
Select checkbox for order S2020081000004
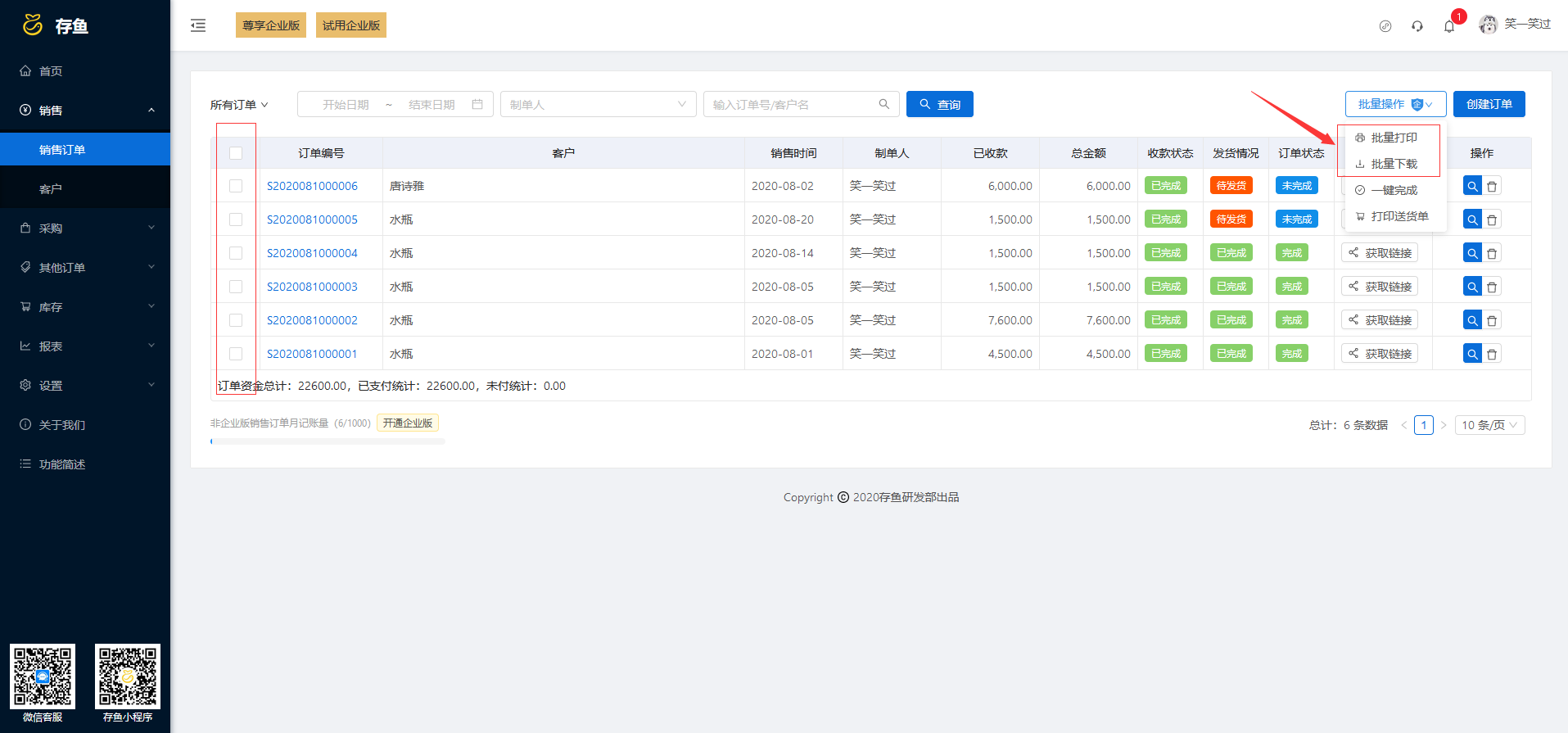coord(236,253)
